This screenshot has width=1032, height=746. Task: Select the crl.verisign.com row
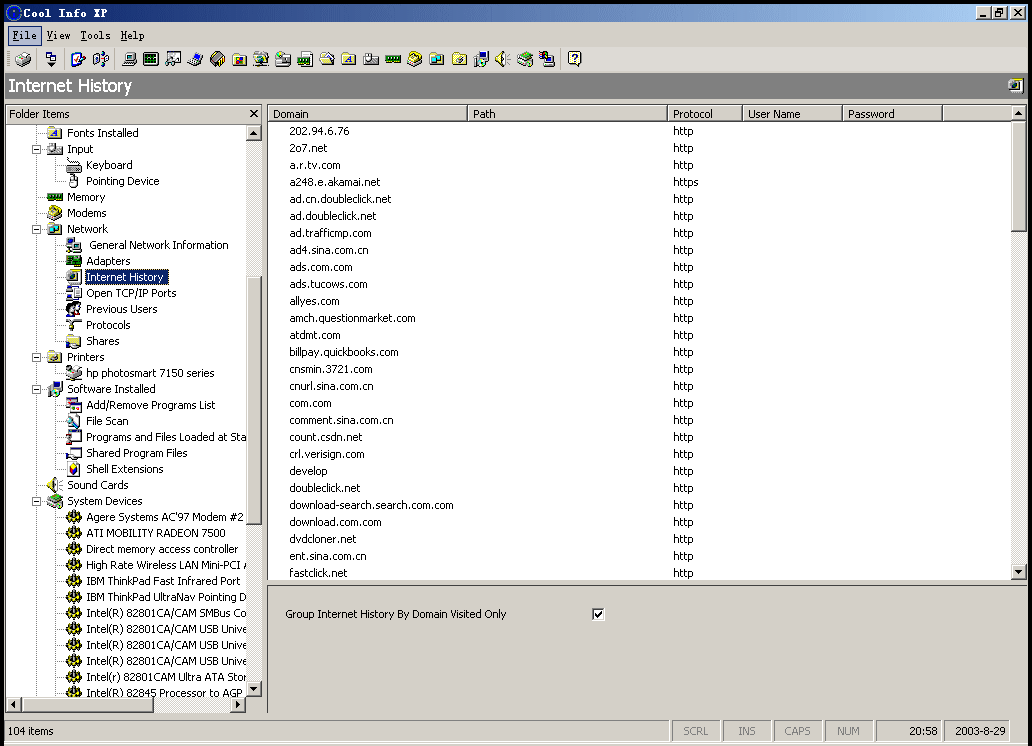pyautogui.click(x=640, y=454)
